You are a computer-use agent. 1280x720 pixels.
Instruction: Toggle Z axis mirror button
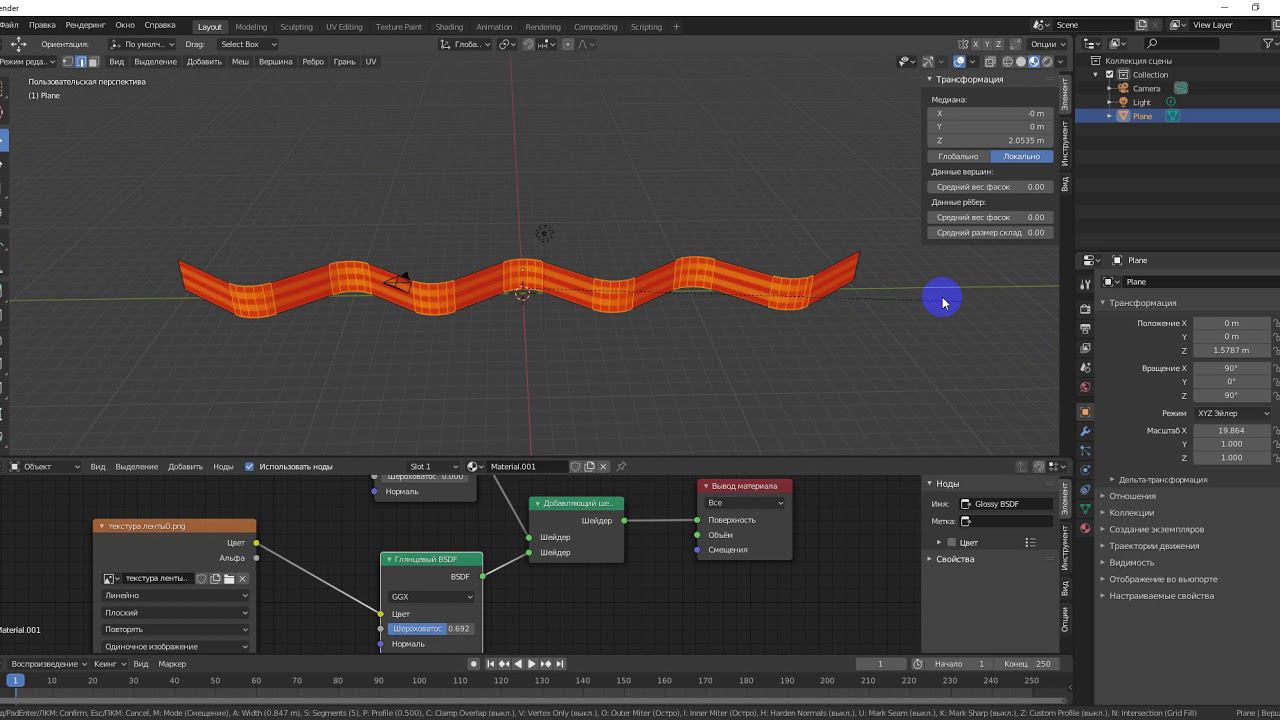coord(998,44)
